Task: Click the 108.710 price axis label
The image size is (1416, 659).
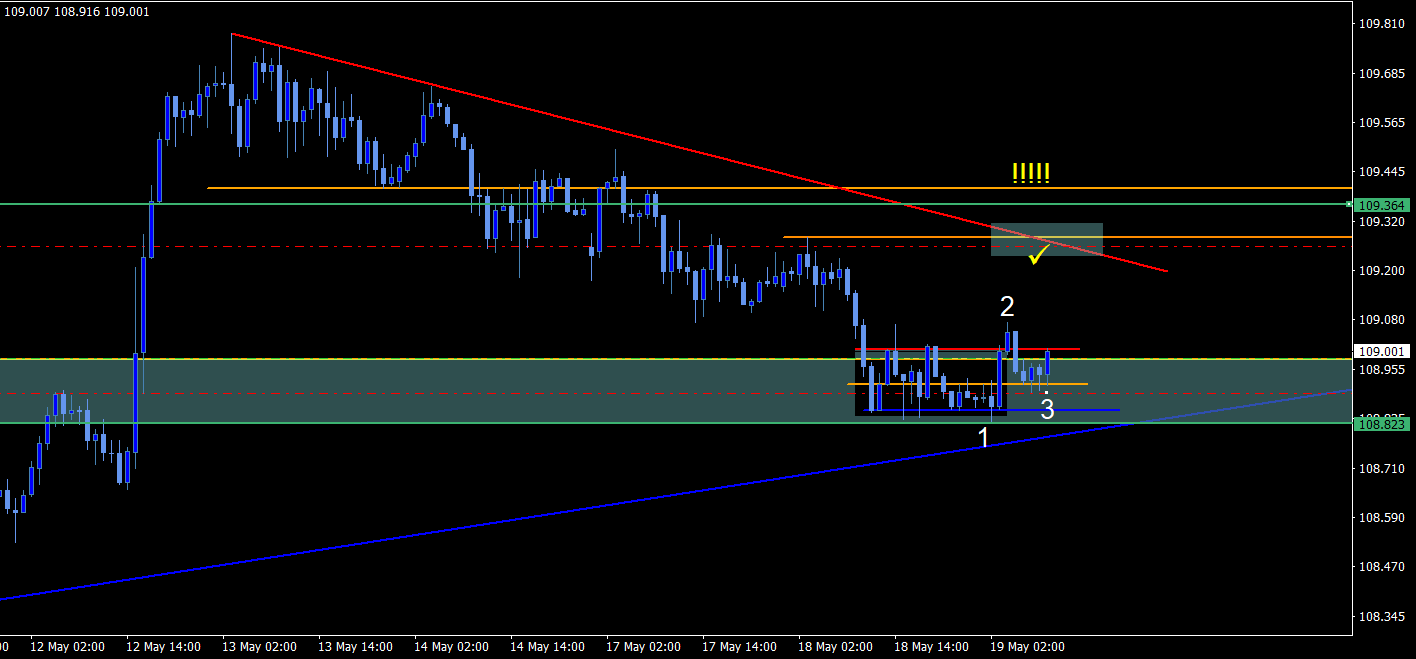Action: click(1381, 469)
